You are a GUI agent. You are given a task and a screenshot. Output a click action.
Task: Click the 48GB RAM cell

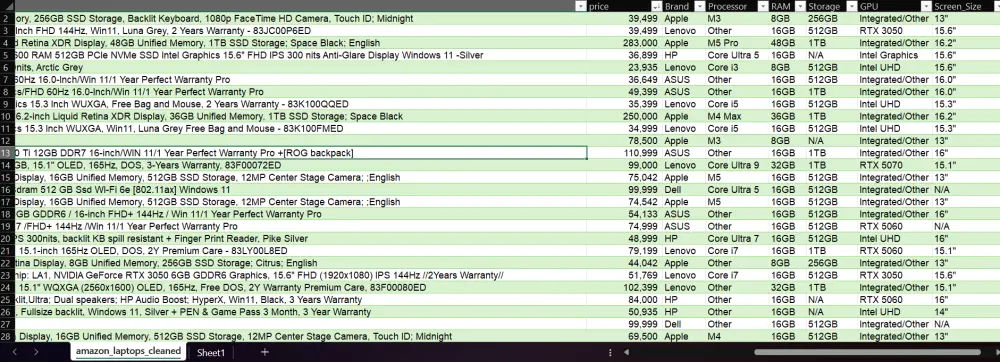click(x=787, y=43)
